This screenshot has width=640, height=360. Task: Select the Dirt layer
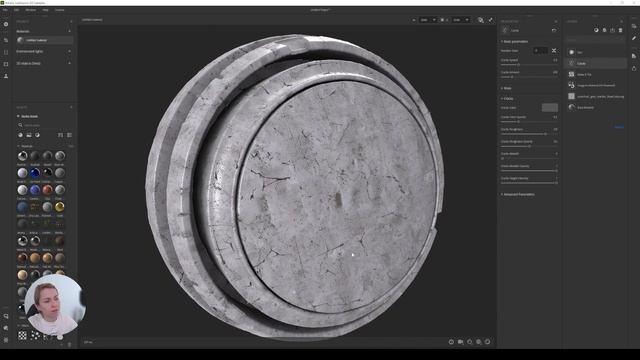click(595, 52)
